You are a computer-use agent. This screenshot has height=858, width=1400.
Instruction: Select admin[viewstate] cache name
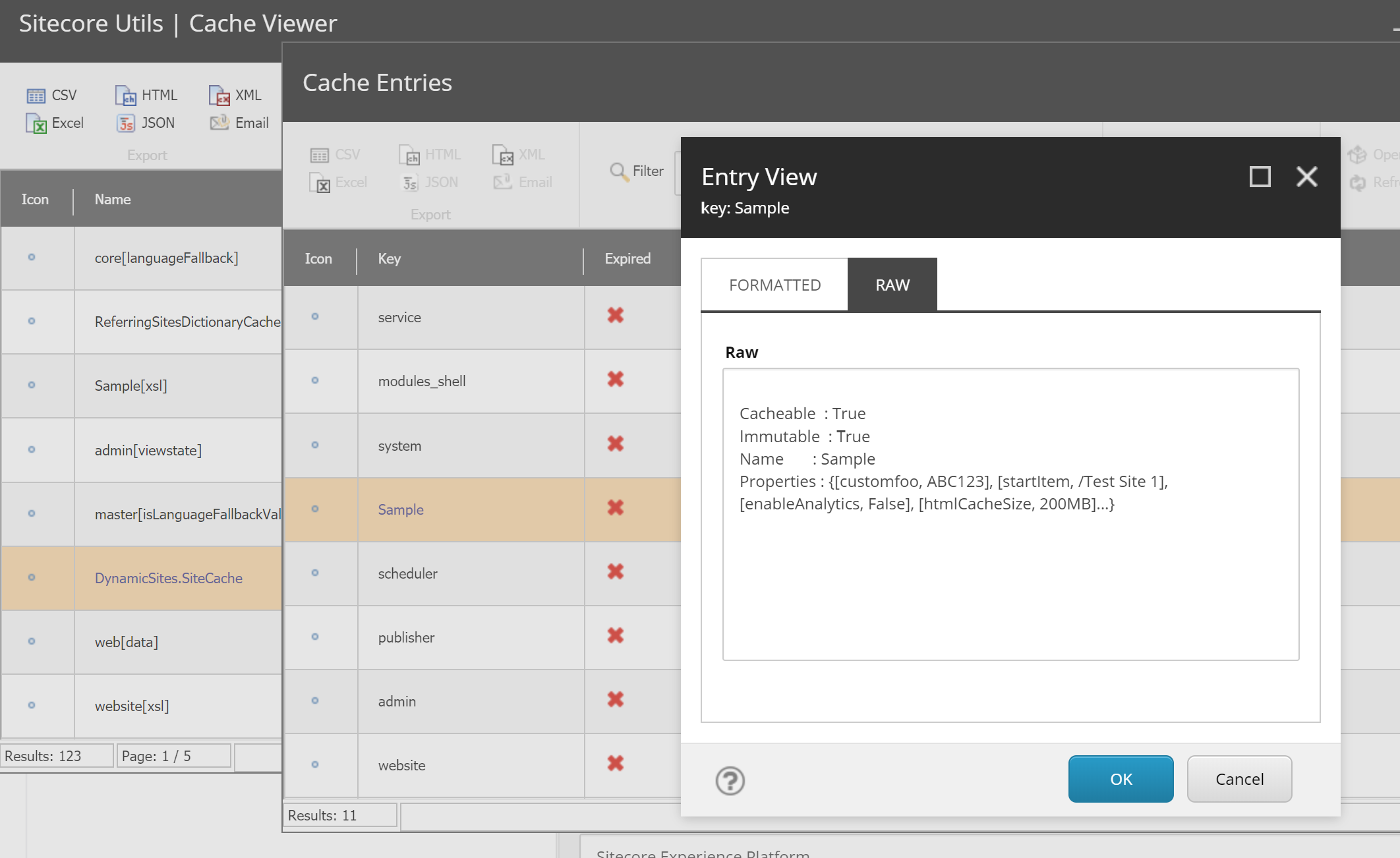click(x=148, y=451)
